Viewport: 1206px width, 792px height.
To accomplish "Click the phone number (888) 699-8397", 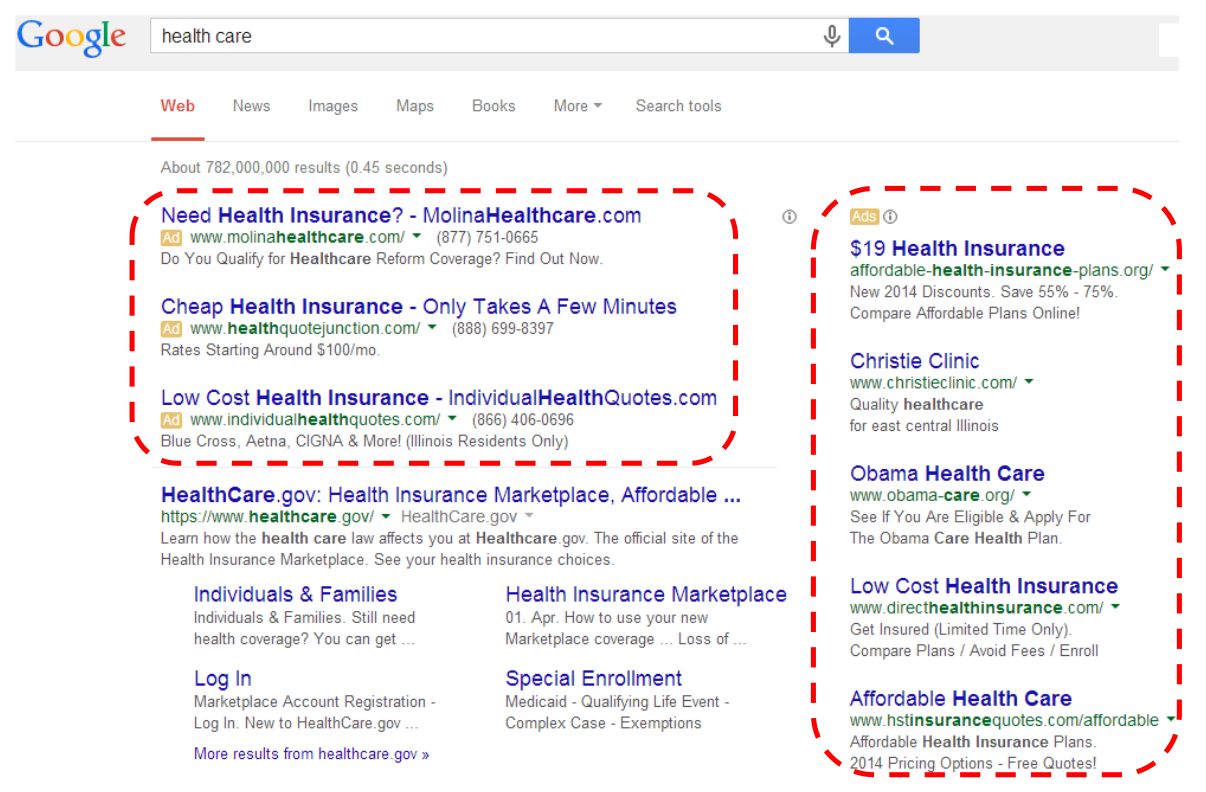I will pos(502,328).
